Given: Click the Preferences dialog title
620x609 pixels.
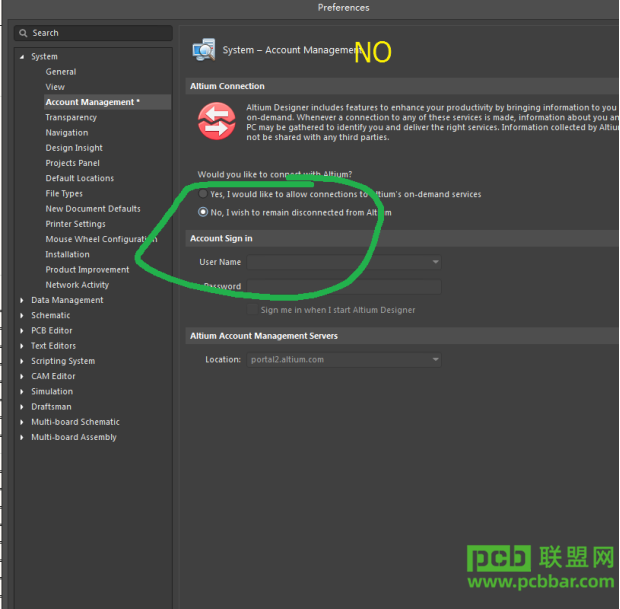Looking at the screenshot, I should point(343,8).
